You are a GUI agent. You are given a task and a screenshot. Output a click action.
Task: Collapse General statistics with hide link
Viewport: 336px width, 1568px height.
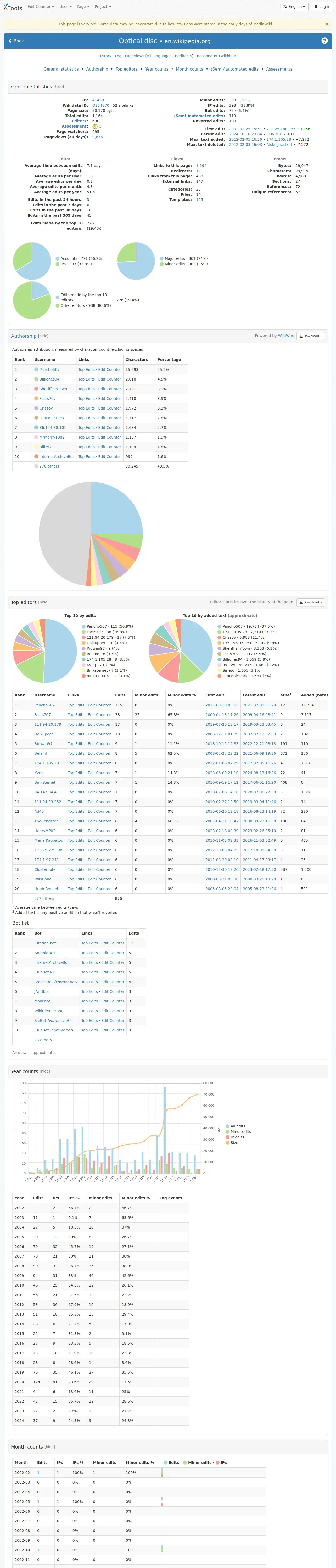click(x=59, y=87)
